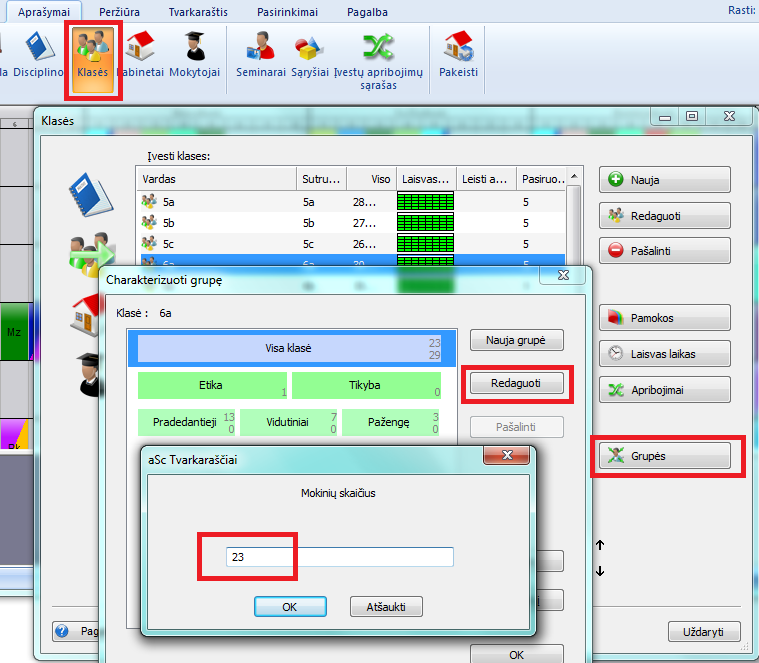Open Laisvas laikas for the class
The width and height of the screenshot is (759, 663).
665,353
